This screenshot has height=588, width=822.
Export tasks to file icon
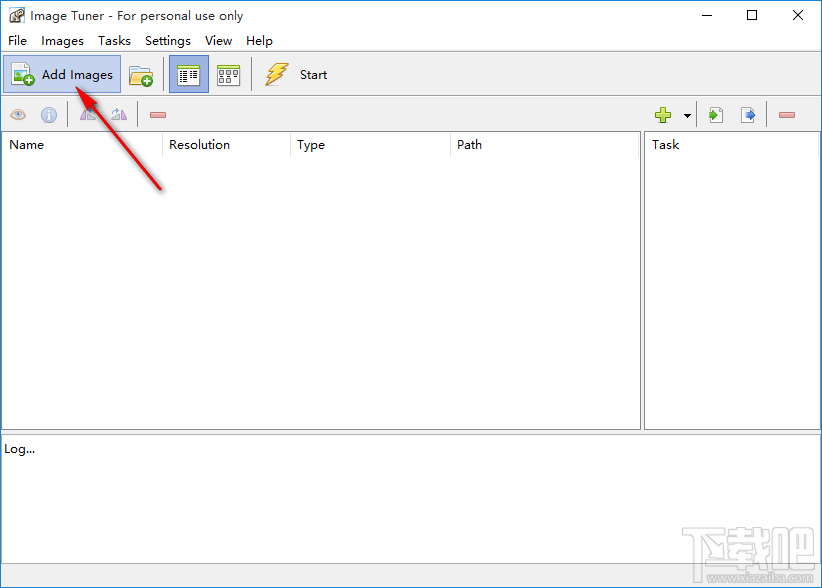748,115
